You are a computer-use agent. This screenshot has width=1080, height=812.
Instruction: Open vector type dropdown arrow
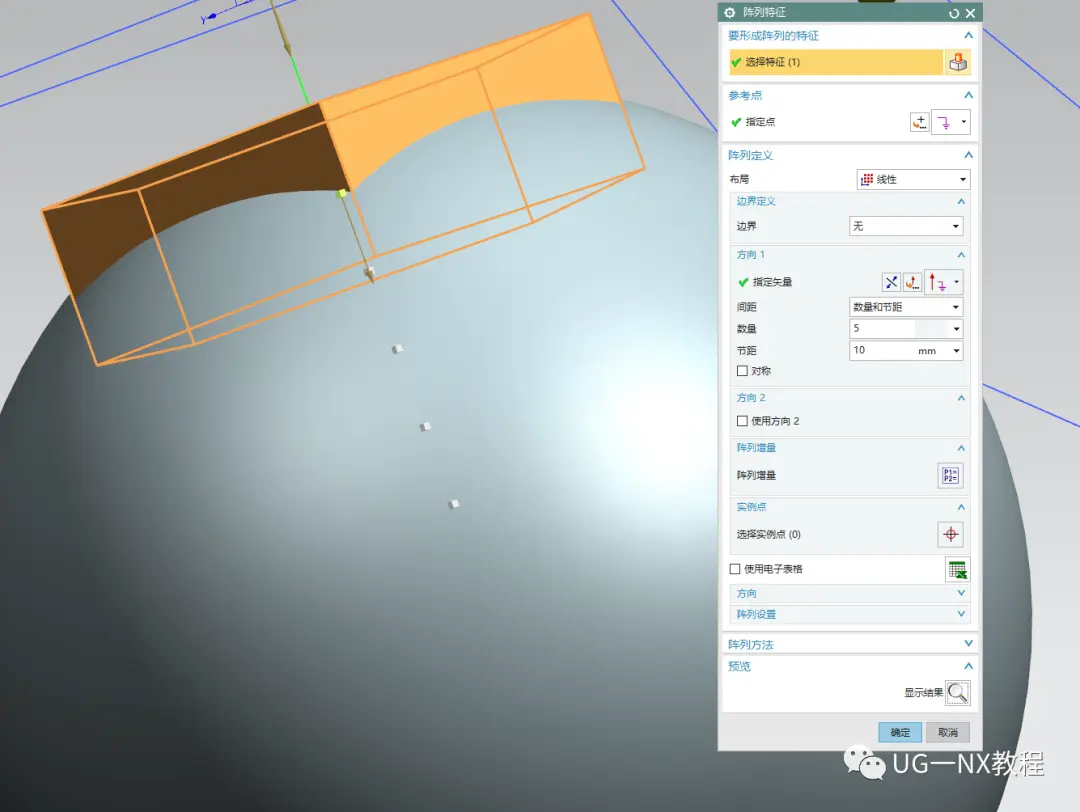click(957, 282)
